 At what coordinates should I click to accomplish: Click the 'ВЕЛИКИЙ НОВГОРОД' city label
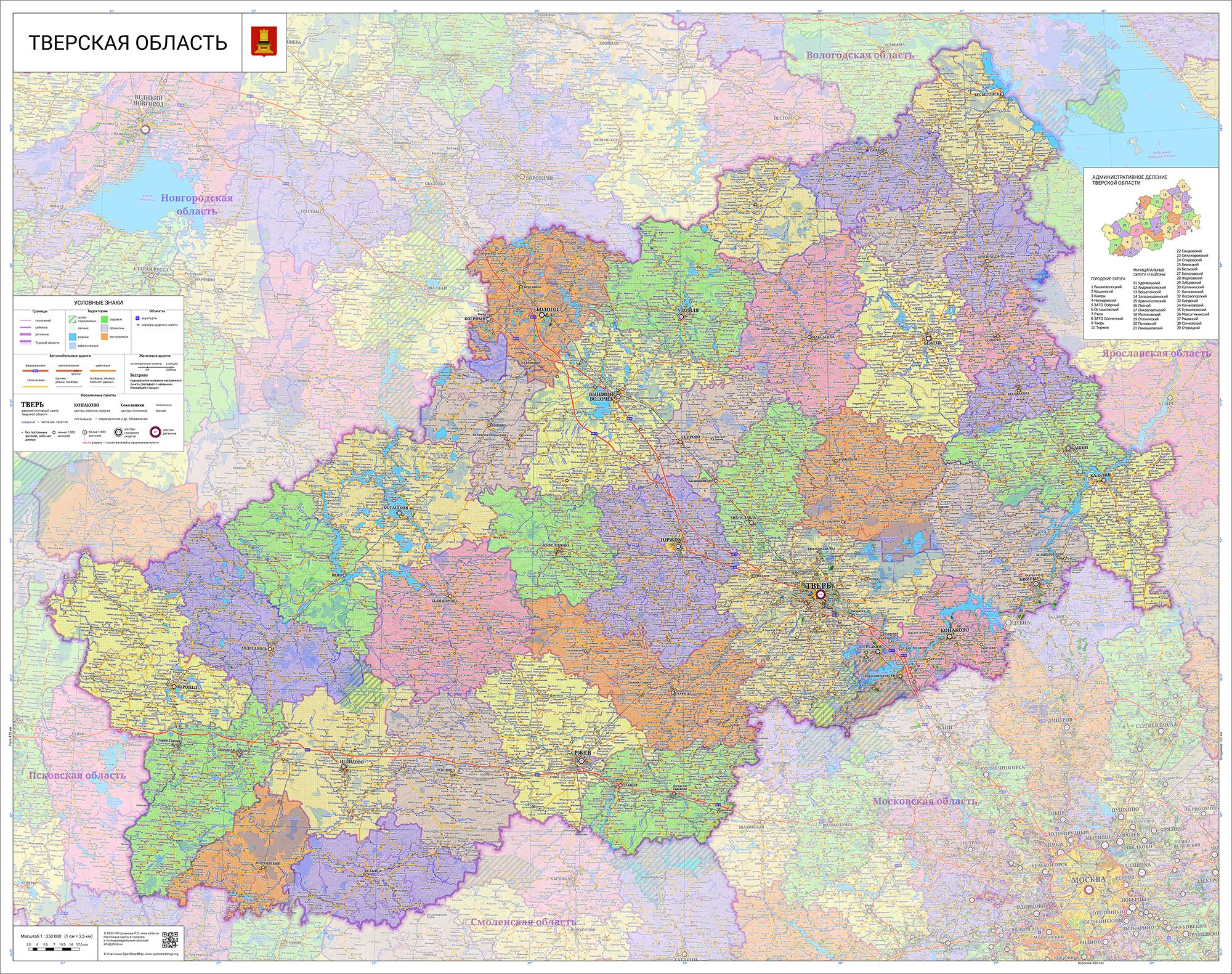[x=148, y=101]
